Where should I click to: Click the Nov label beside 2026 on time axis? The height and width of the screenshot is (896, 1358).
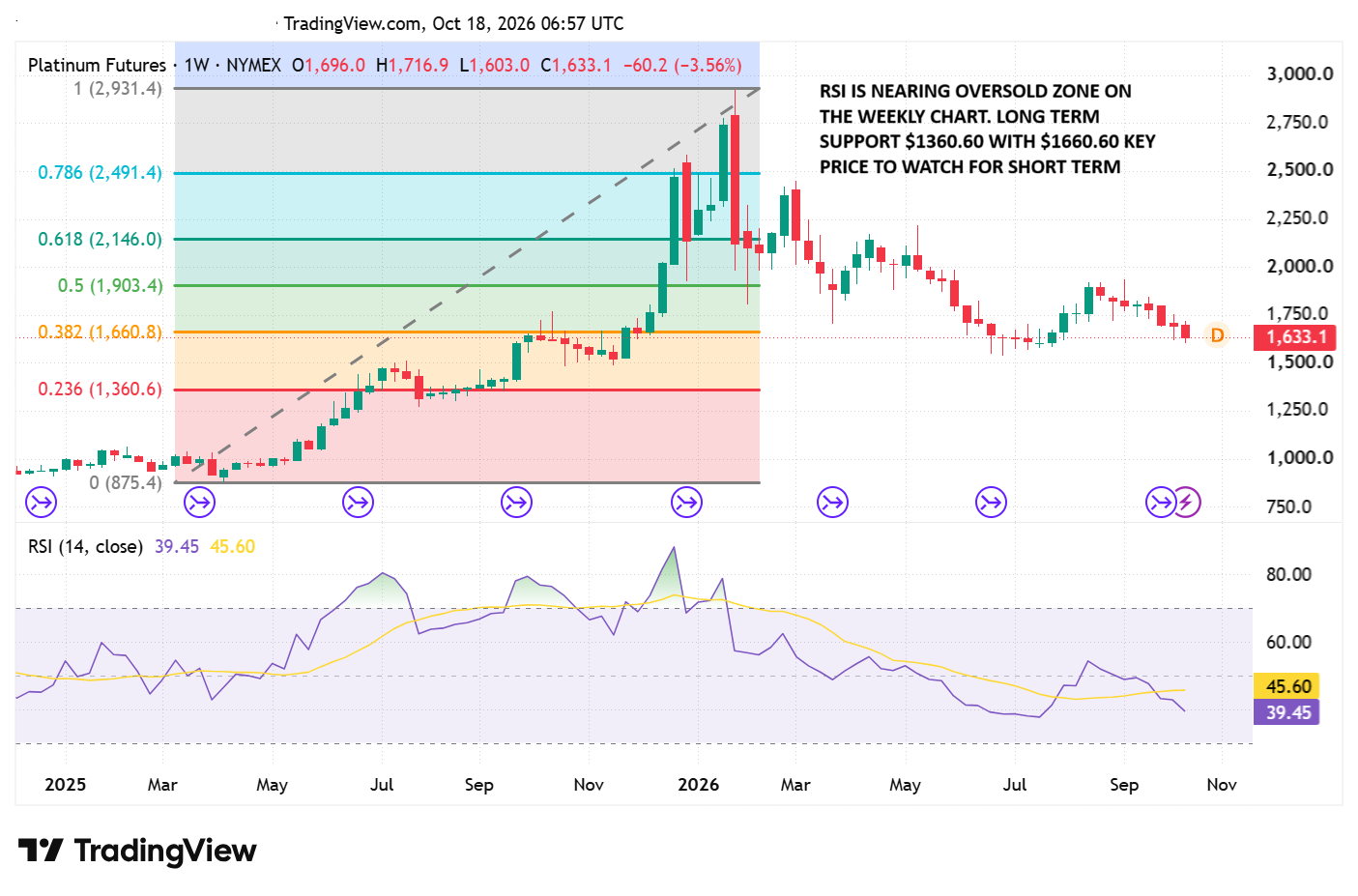[589, 784]
